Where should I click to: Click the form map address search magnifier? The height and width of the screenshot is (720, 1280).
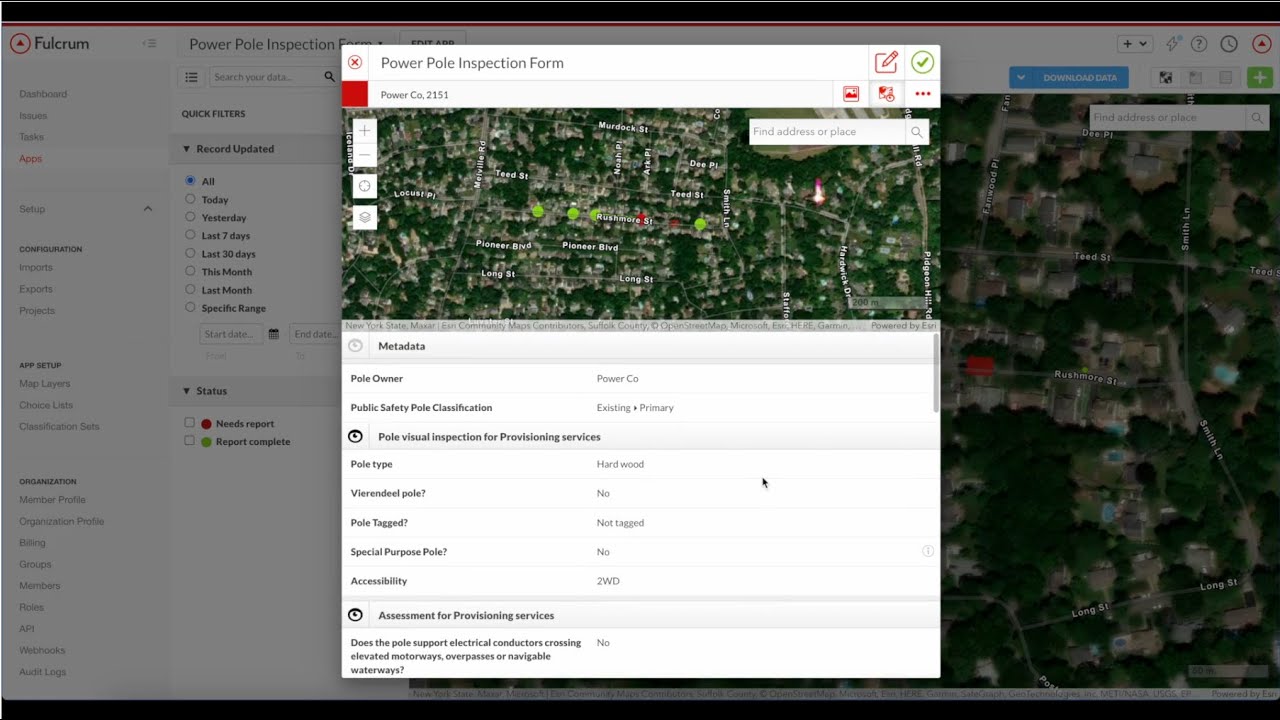coord(916,132)
